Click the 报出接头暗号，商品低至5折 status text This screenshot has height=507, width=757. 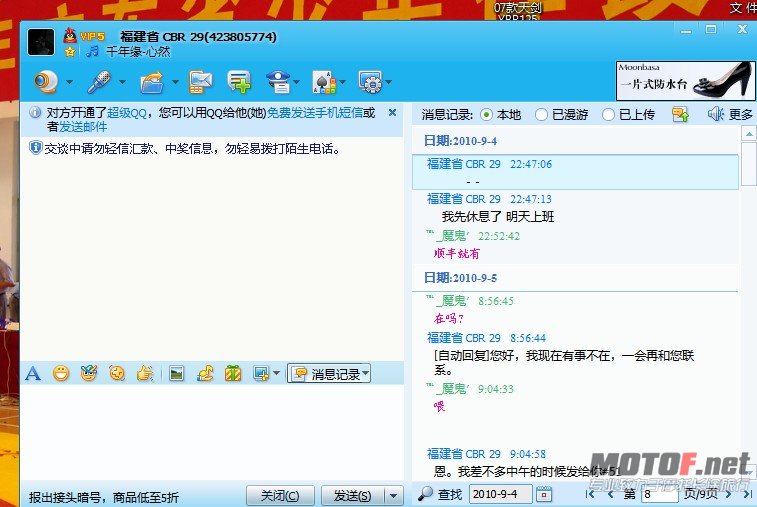click(103, 497)
